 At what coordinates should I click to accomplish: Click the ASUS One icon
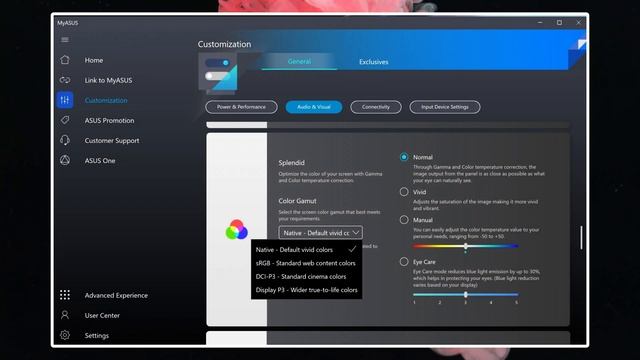(x=65, y=160)
